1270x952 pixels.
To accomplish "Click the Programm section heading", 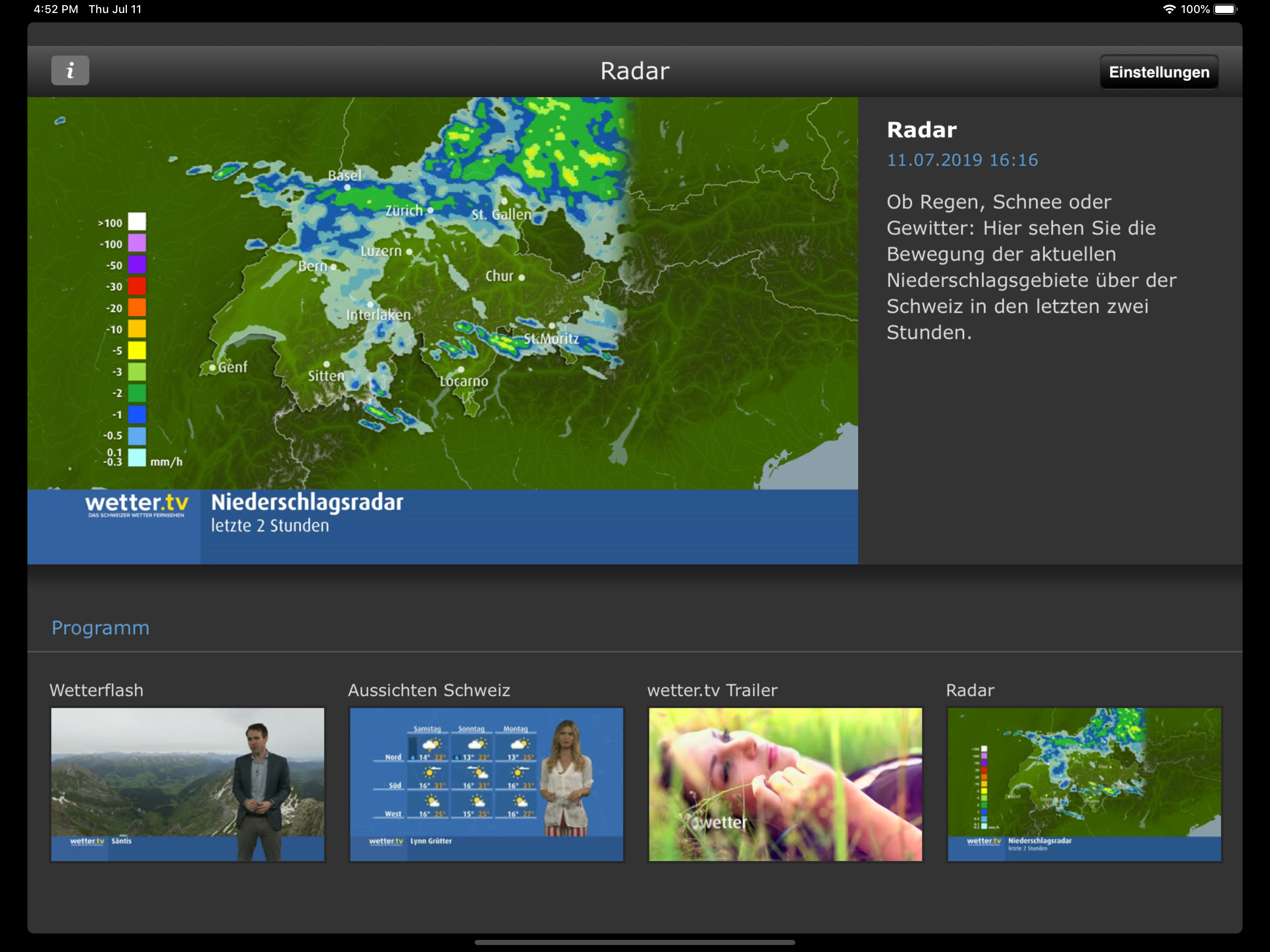I will tap(100, 628).
